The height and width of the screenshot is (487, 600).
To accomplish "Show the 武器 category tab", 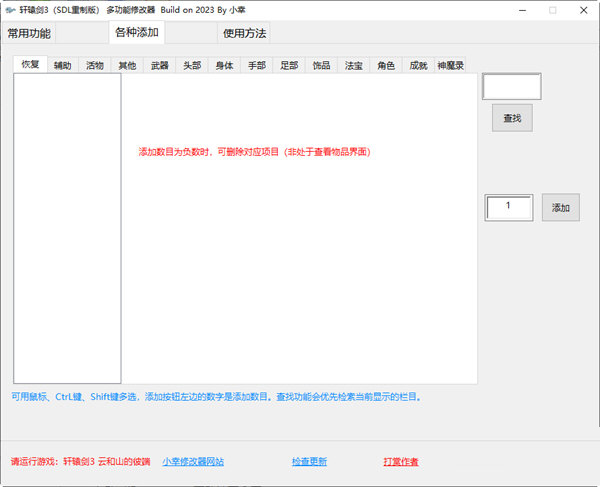I will [x=160, y=65].
